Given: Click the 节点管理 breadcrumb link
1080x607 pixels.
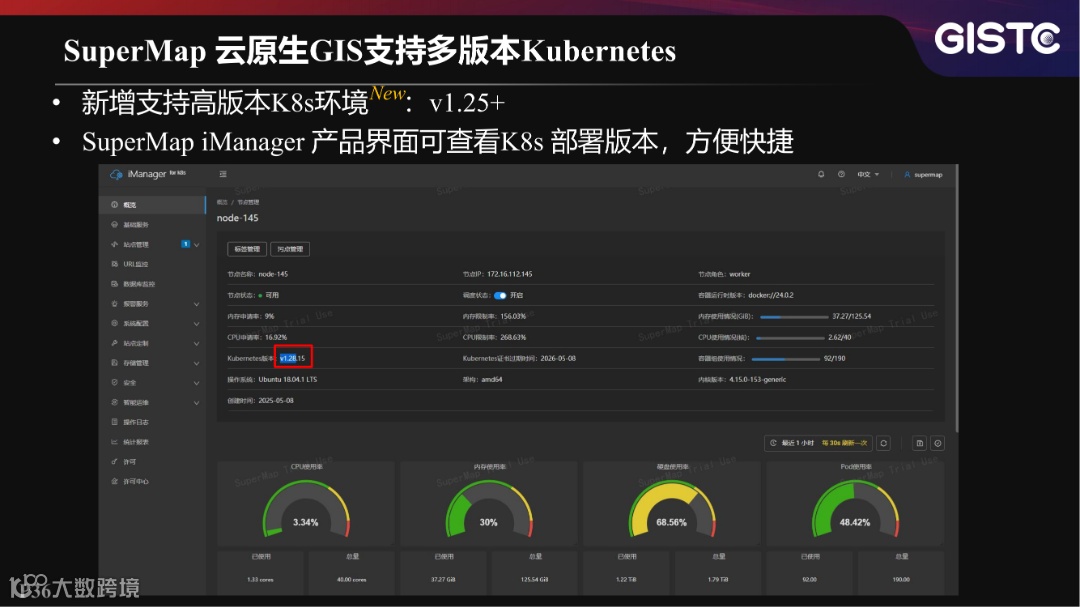Looking at the screenshot, I should [x=248, y=202].
